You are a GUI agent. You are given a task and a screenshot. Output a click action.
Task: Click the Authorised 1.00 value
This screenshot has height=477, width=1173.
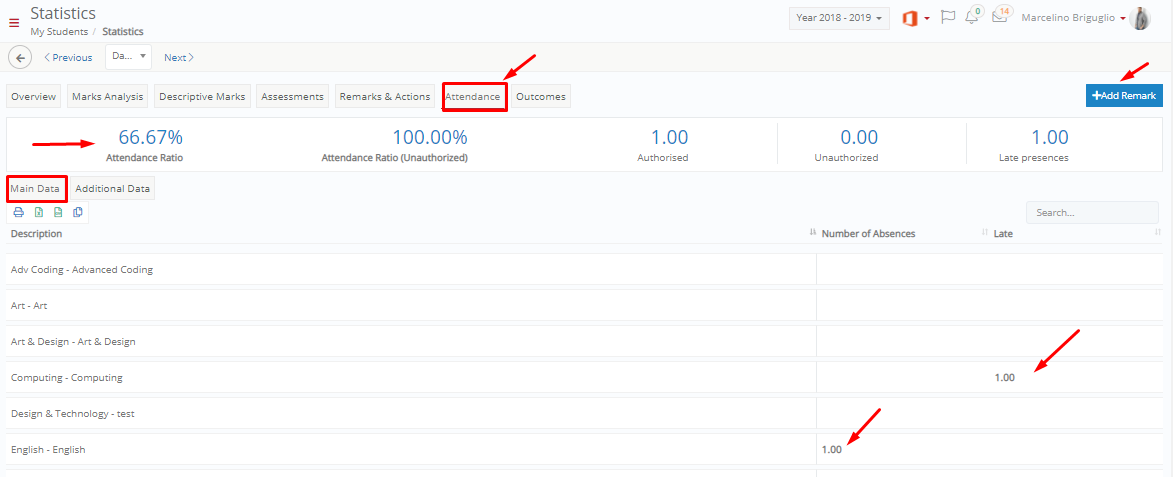point(669,137)
